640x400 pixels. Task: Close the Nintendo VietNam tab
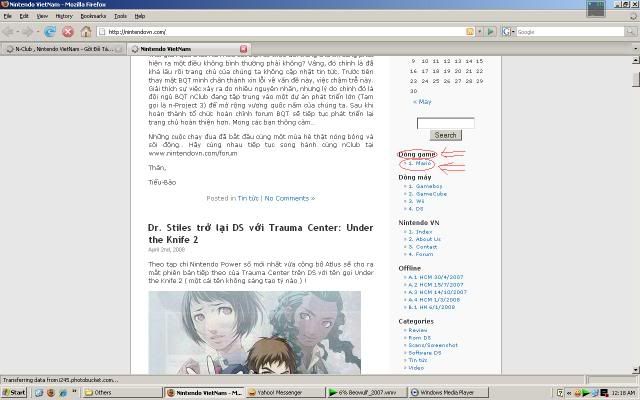click(244, 49)
